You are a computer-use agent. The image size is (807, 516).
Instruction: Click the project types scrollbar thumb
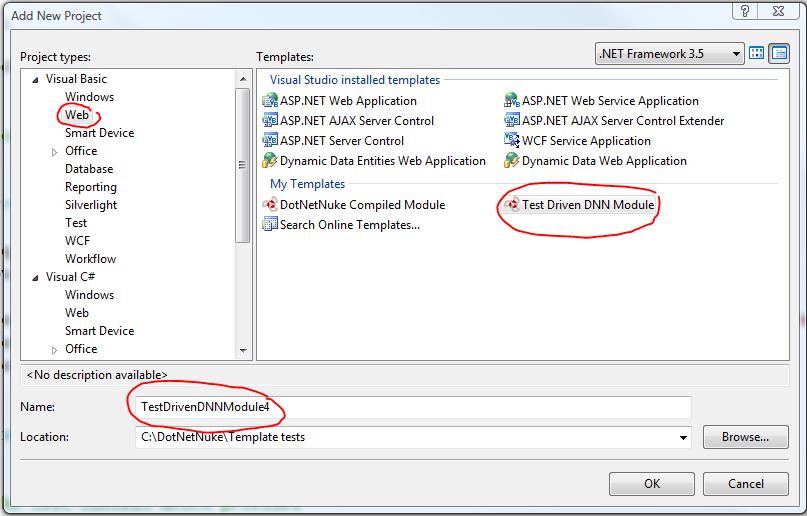pyautogui.click(x=242, y=165)
